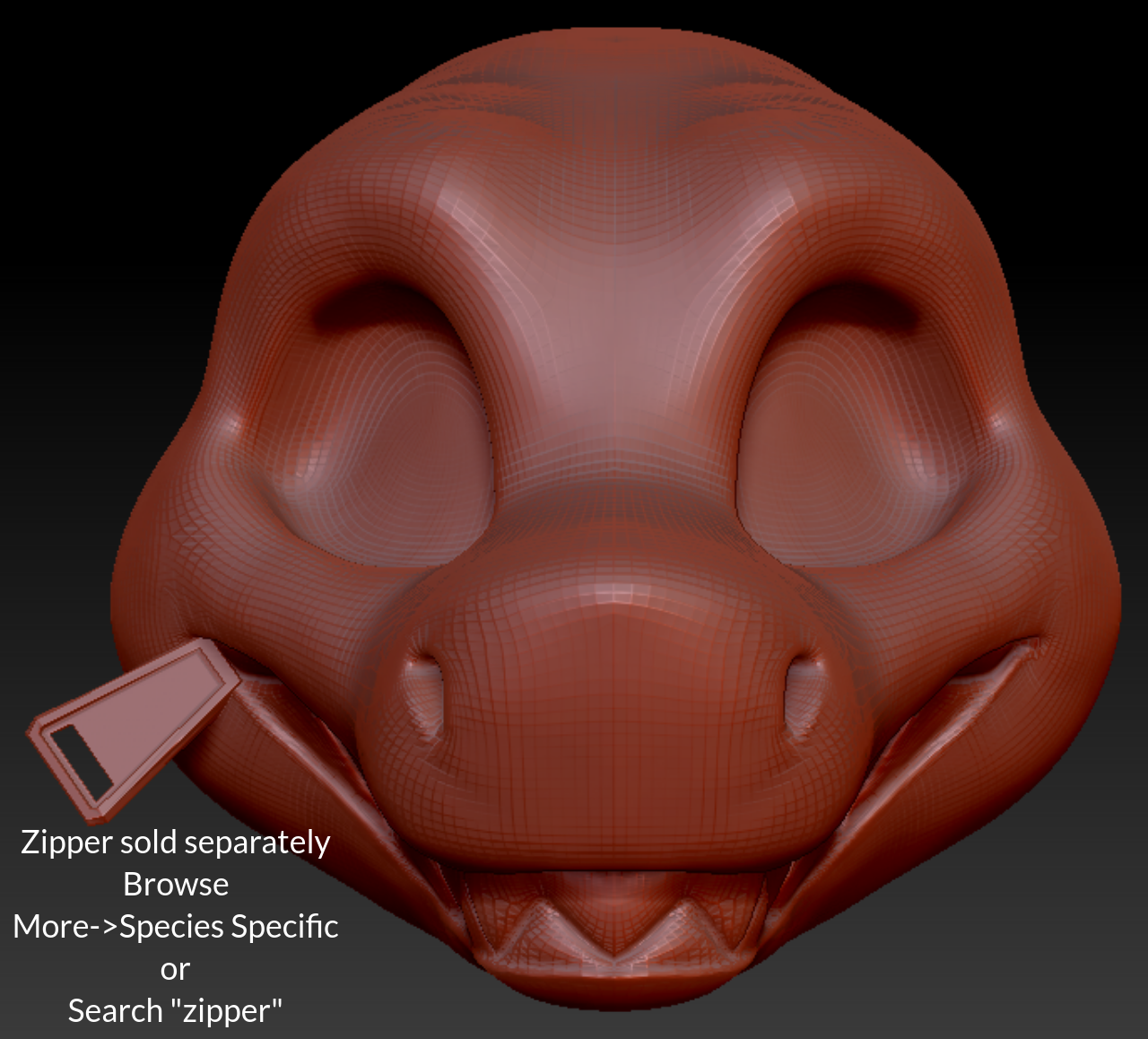Click the lone word "or" in the caption

(x=175, y=969)
